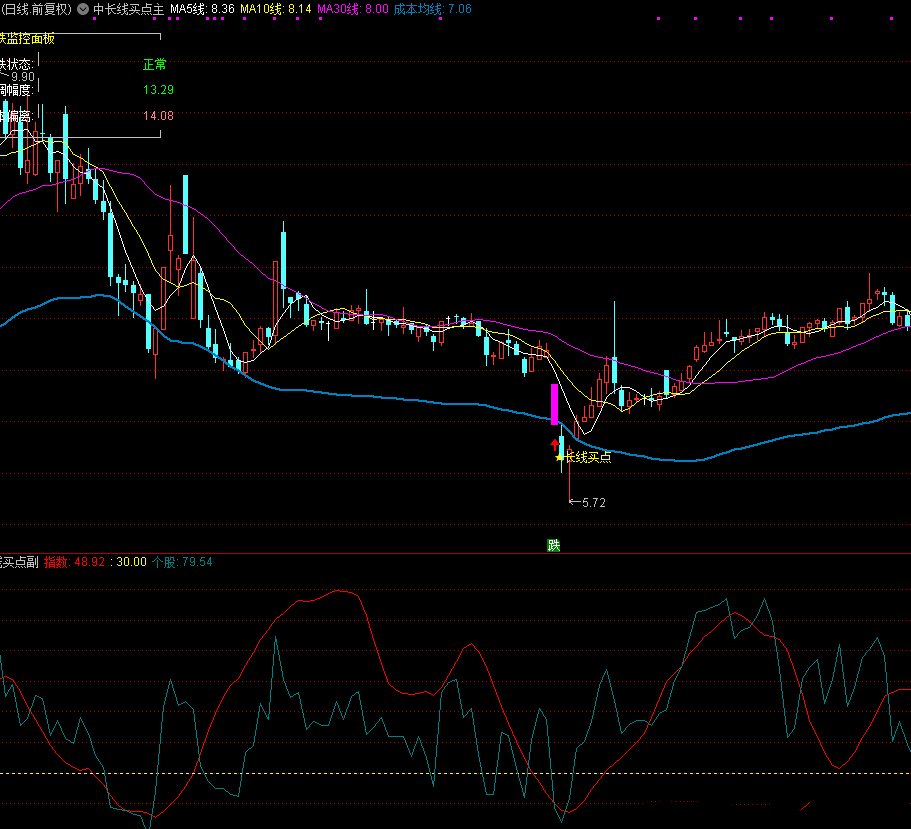Screen dimensions: 911x829
Task: Select the 13.29 value in the panel
Action: [x=158, y=90]
